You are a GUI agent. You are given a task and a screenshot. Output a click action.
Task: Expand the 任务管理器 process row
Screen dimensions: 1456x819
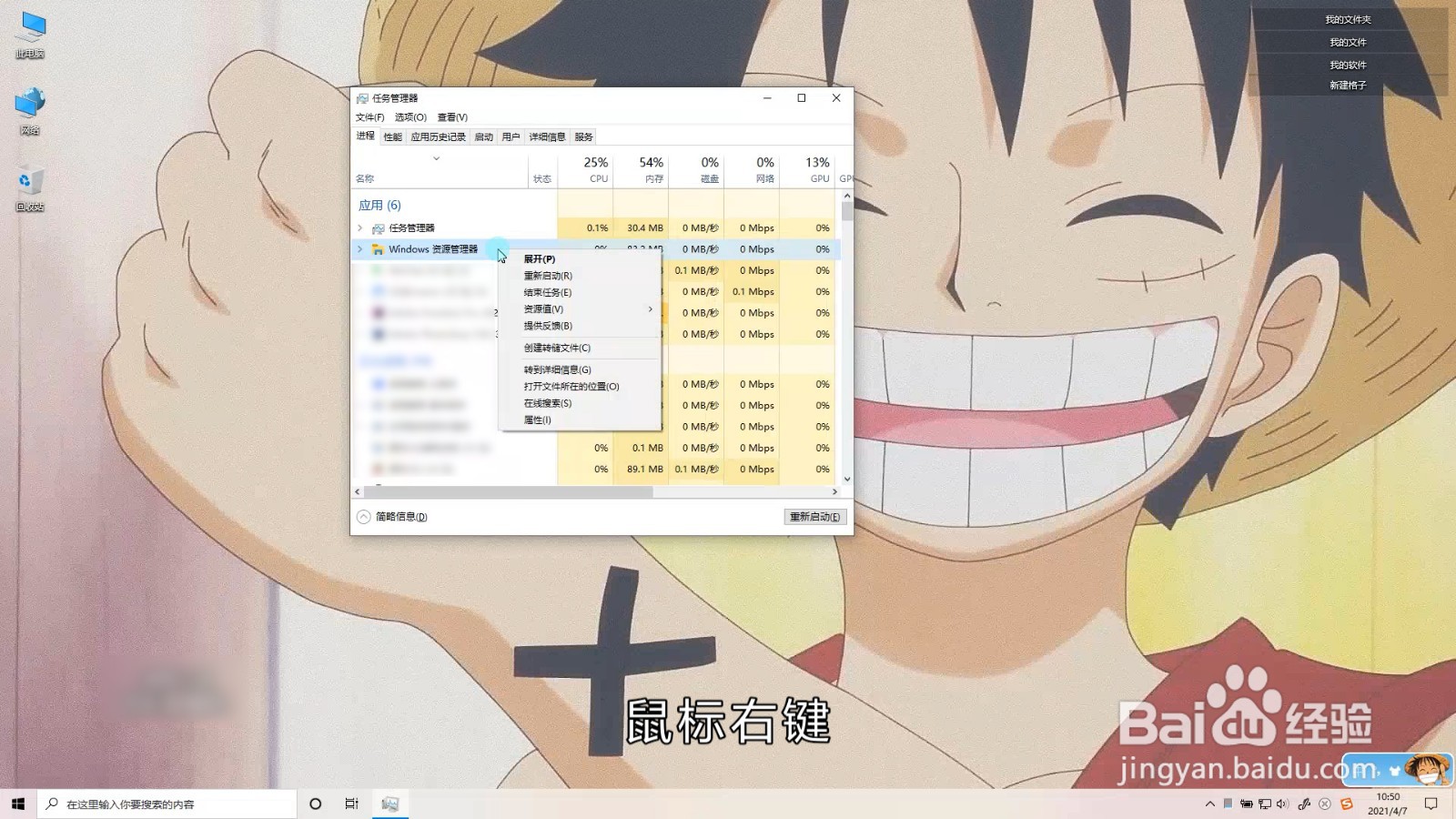(360, 227)
